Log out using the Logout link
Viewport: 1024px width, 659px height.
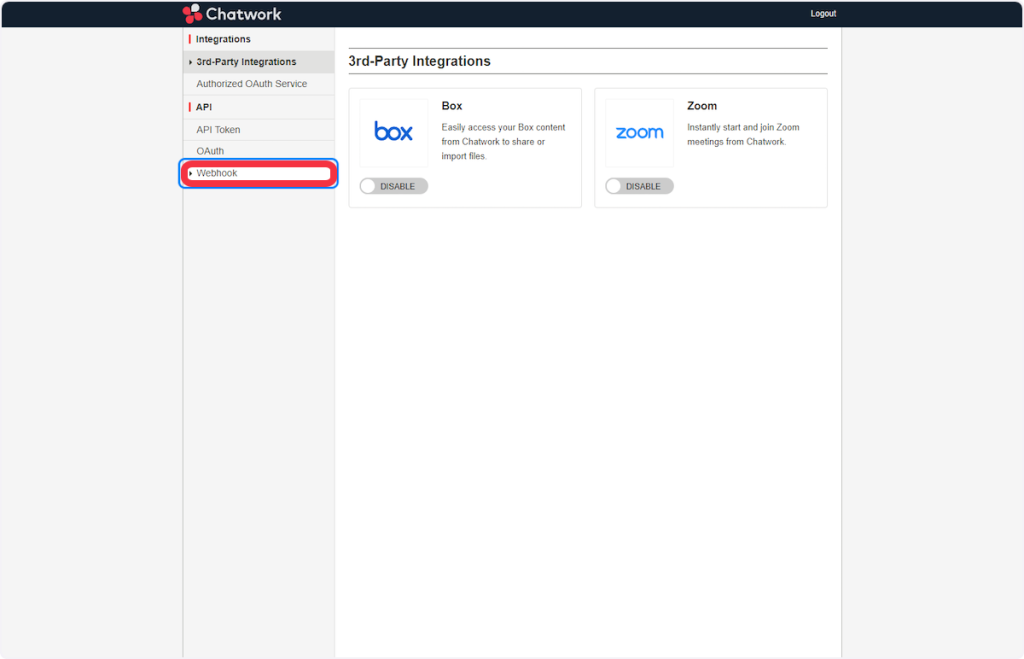823,14
